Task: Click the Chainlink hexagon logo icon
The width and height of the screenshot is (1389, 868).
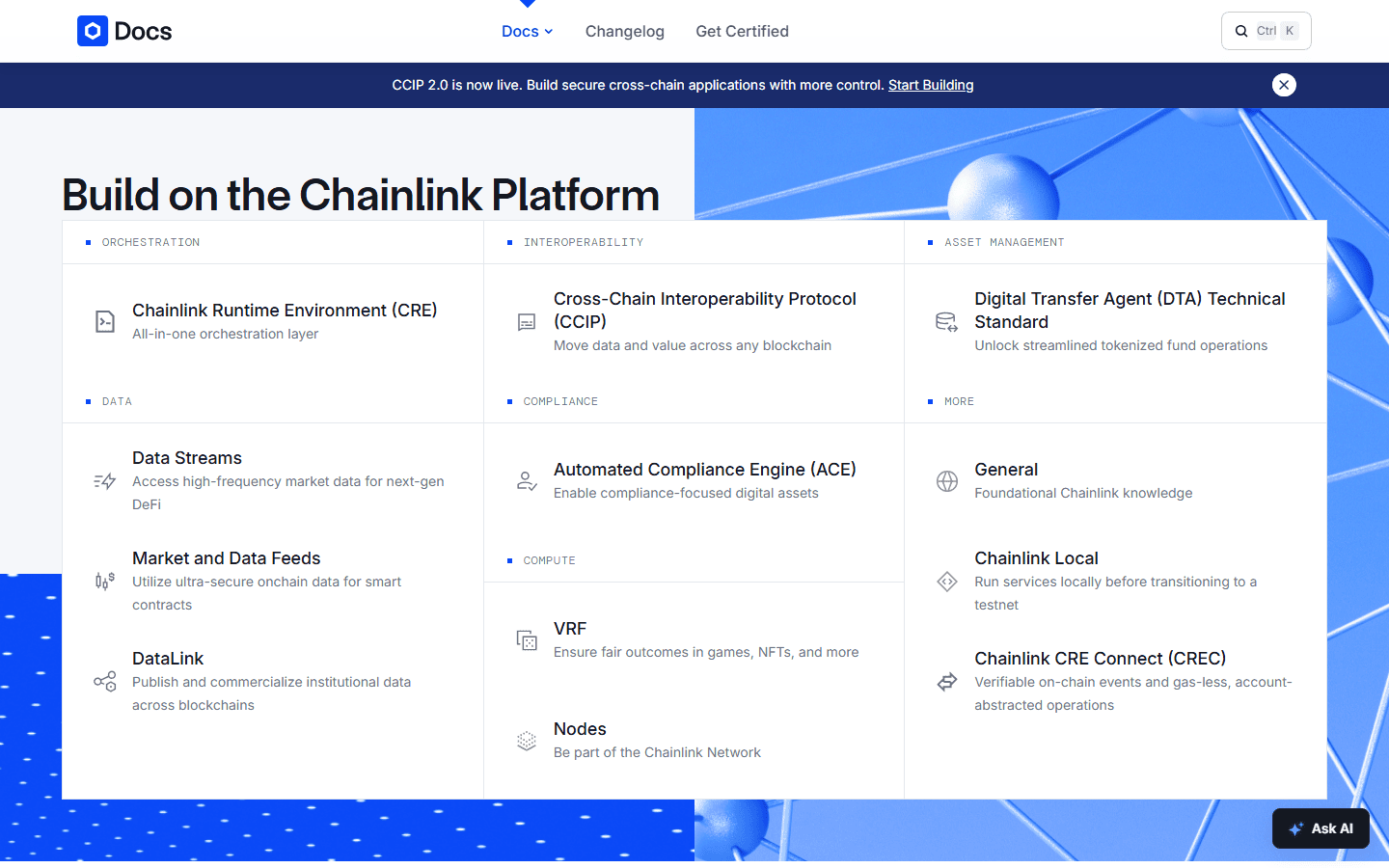Action: (x=93, y=31)
